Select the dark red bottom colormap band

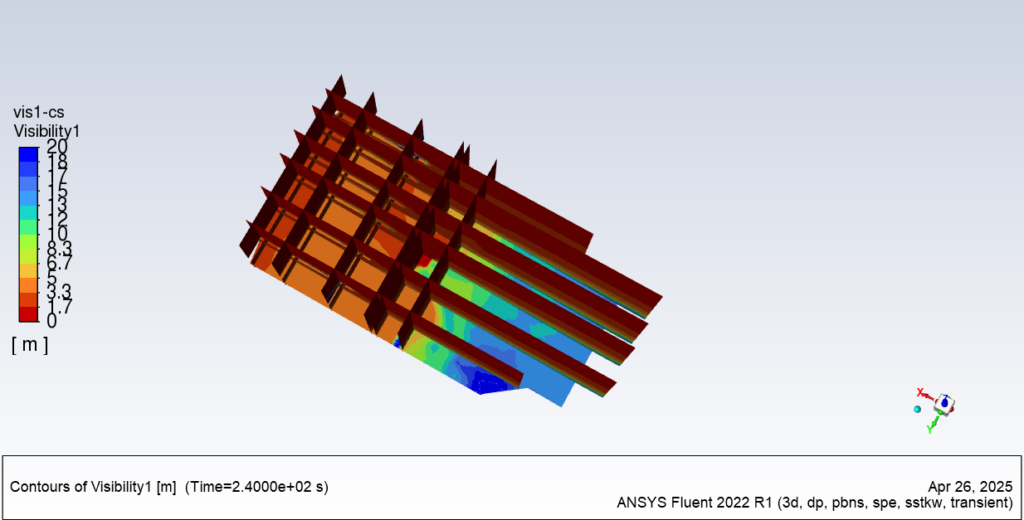pyautogui.click(x=29, y=316)
